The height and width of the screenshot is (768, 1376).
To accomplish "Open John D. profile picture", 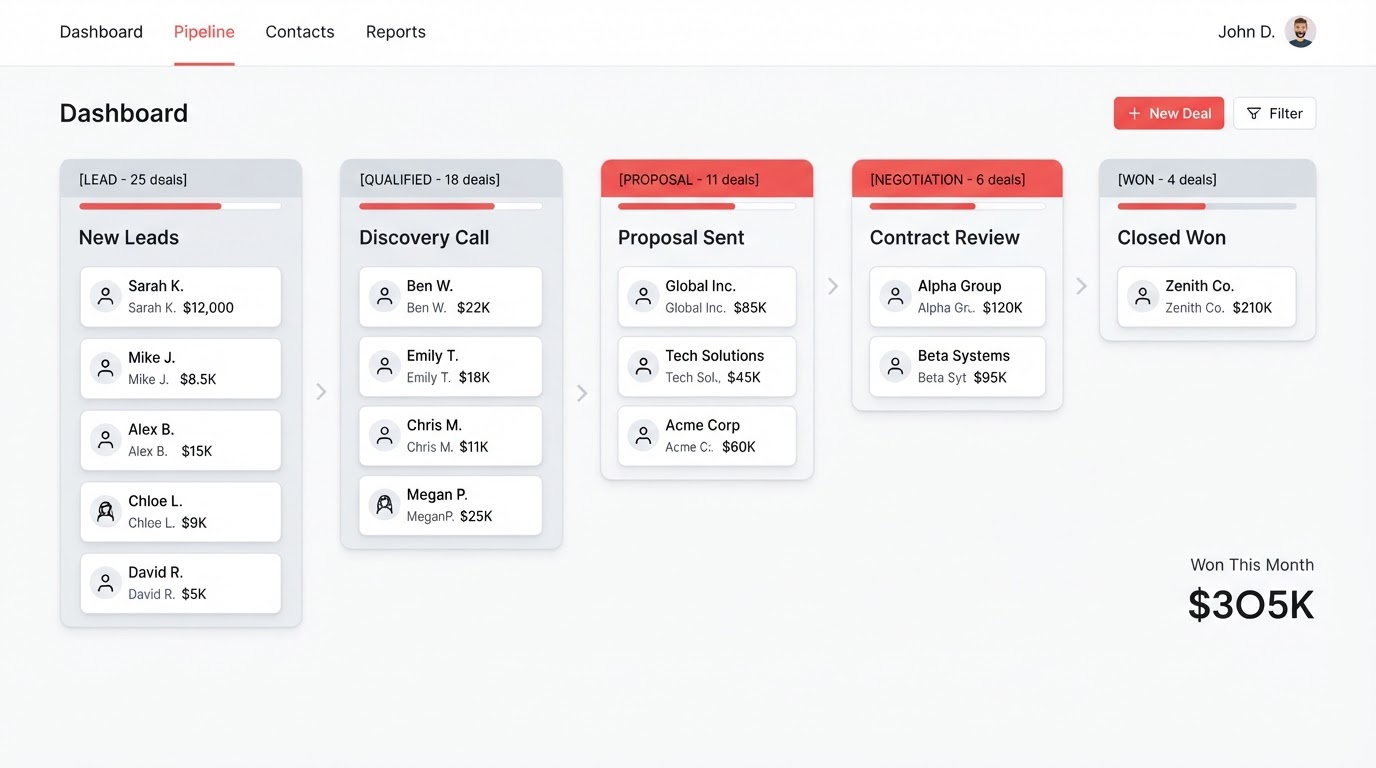I will (1300, 32).
